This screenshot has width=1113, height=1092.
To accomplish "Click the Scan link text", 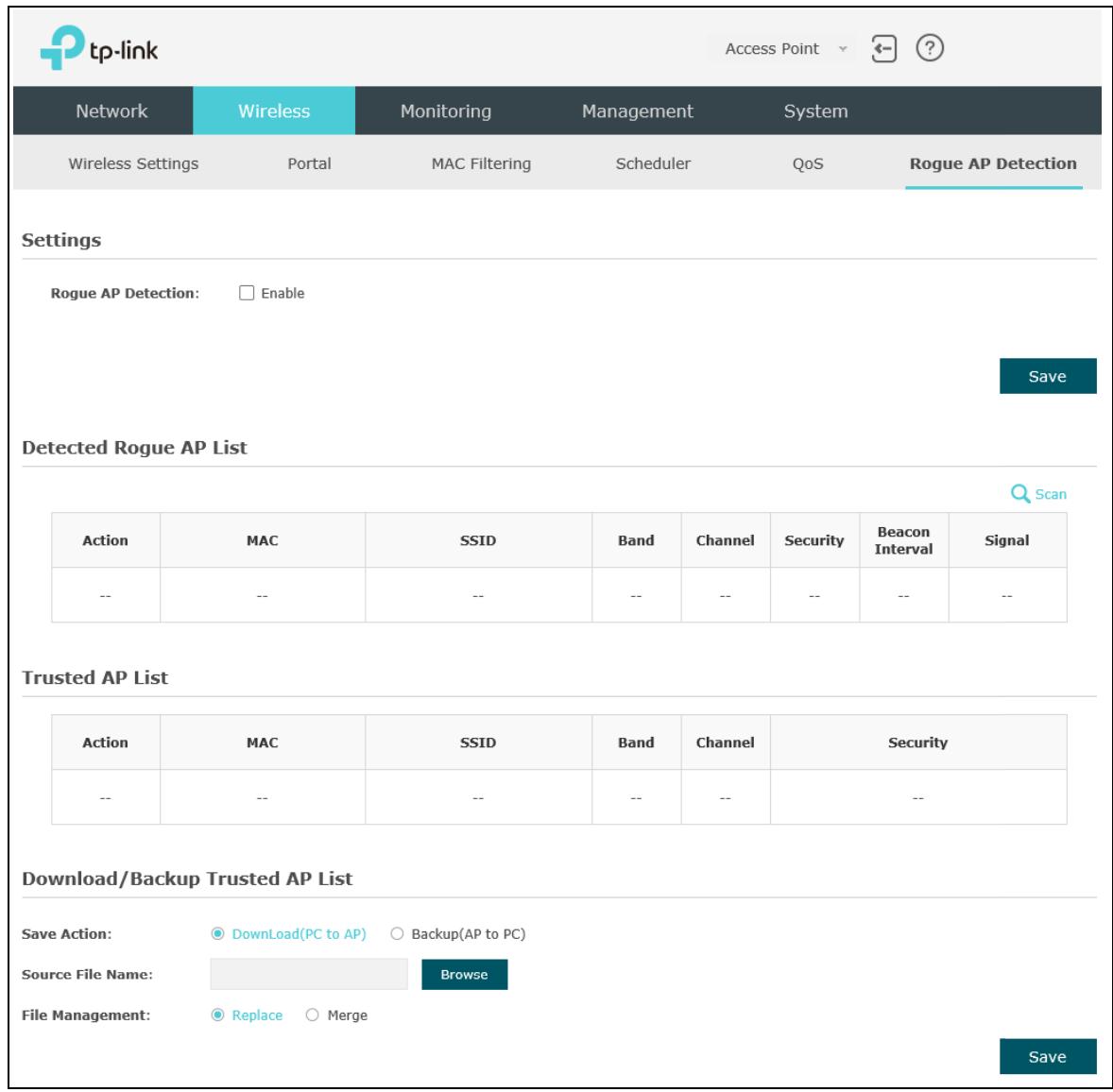I will coord(1051,495).
